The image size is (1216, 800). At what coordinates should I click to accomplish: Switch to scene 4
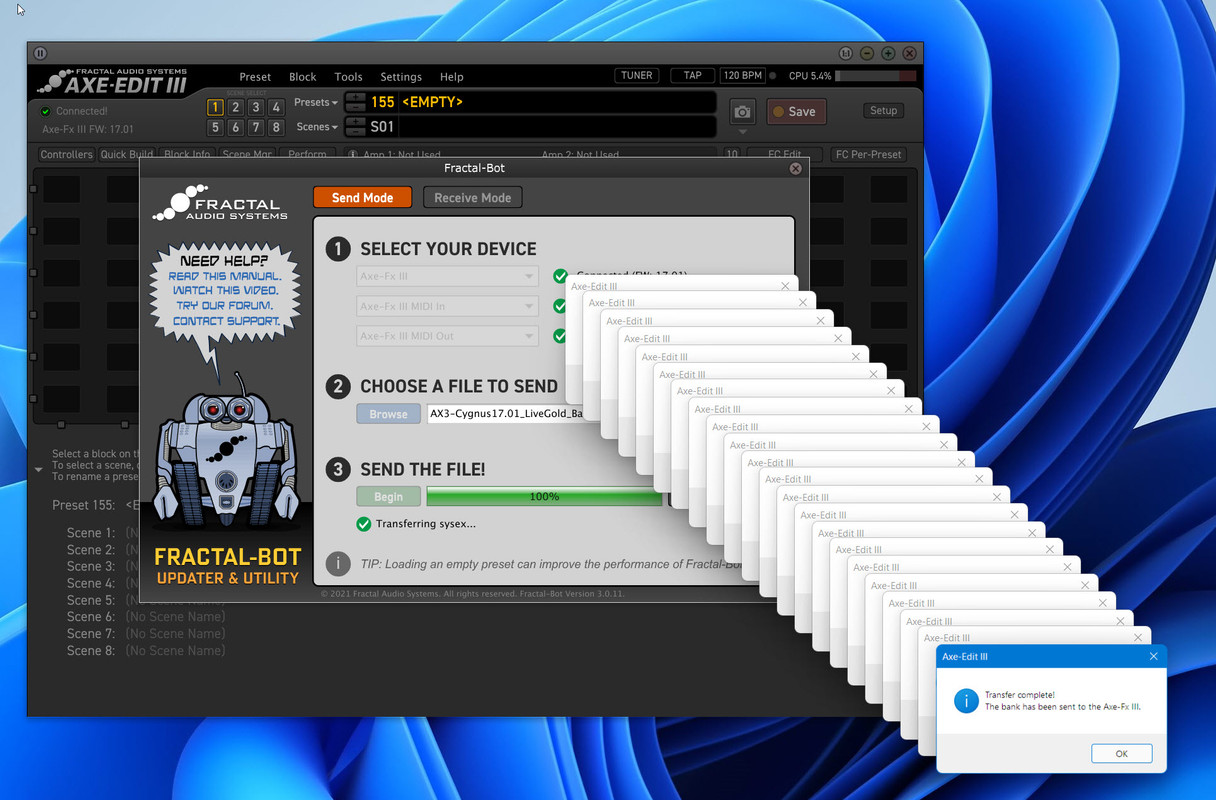pos(276,107)
